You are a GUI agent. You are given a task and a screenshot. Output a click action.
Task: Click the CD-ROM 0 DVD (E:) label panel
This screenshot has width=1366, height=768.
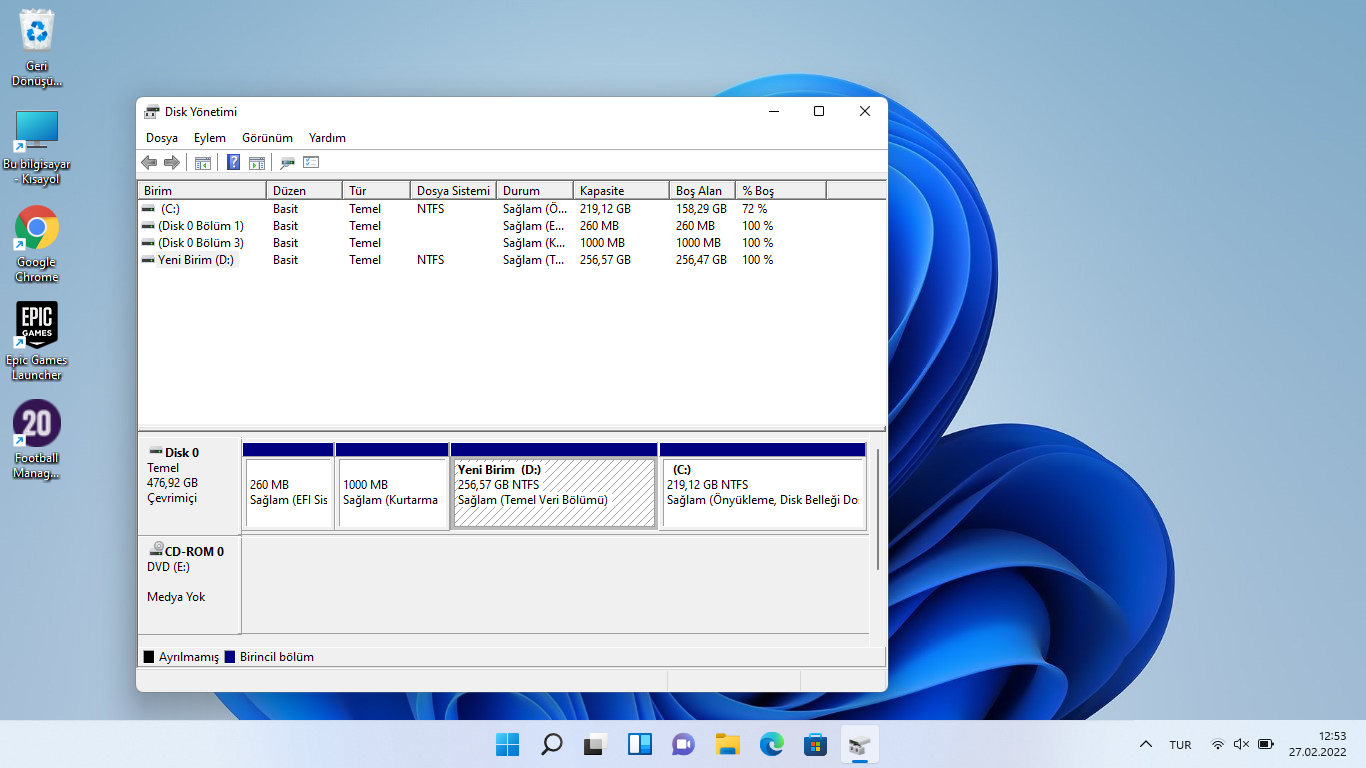189,584
